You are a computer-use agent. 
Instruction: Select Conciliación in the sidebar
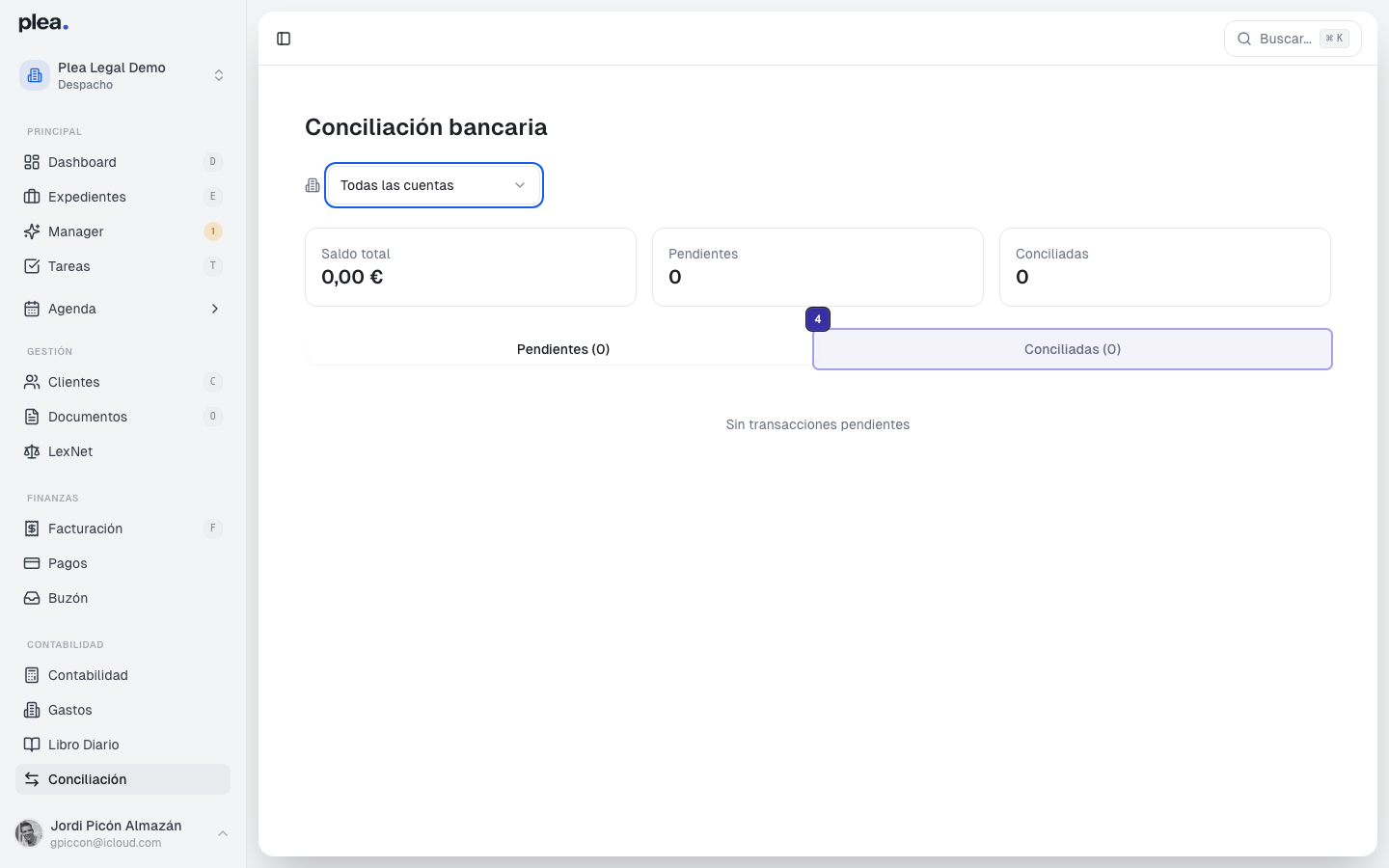123,779
